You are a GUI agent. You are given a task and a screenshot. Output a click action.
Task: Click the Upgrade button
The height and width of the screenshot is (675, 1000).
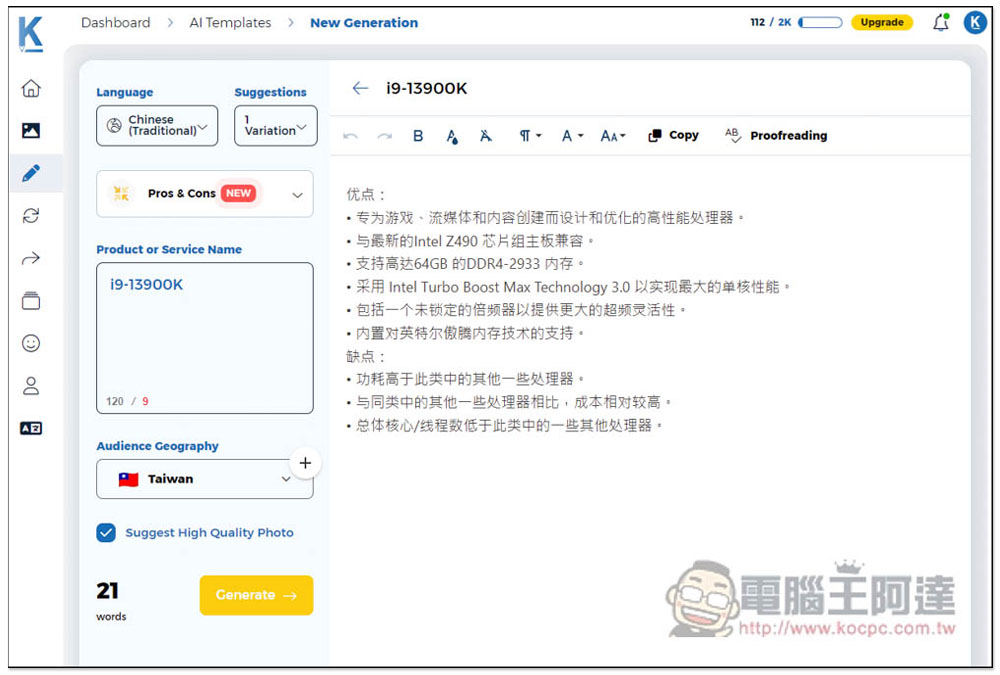[x=881, y=23]
